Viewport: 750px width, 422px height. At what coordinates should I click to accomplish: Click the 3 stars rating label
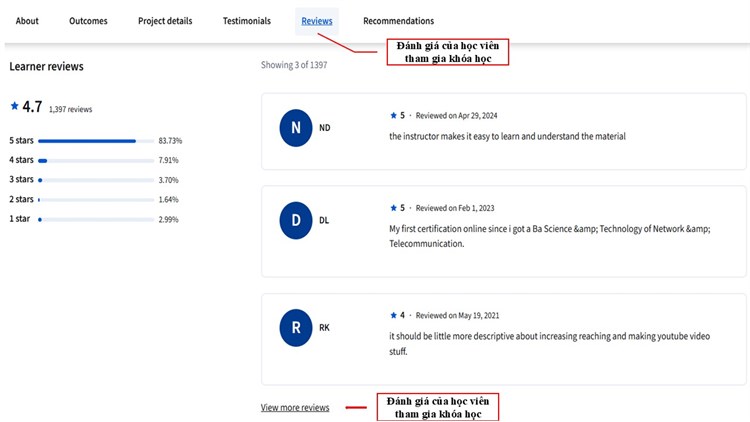pos(21,180)
